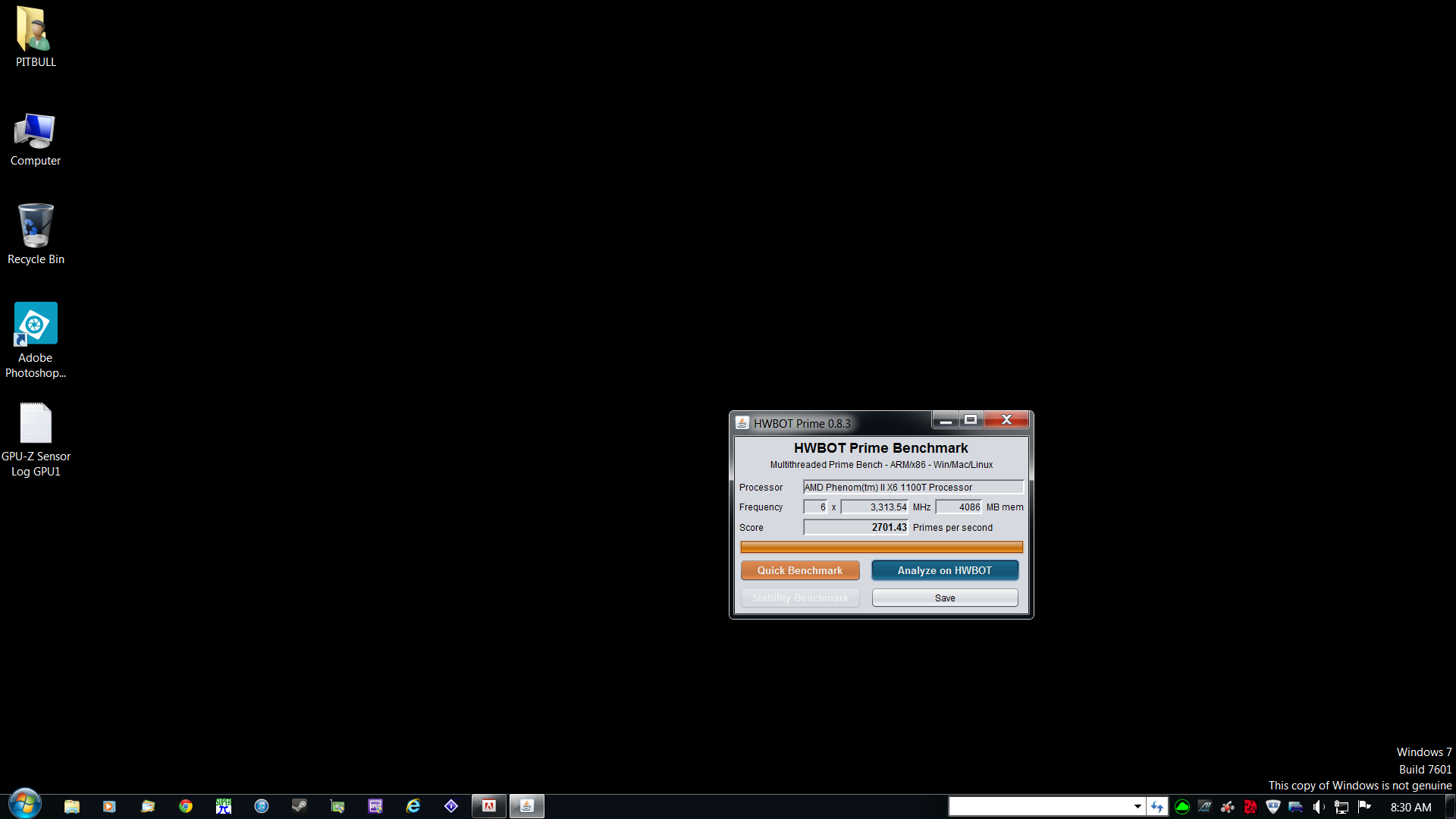Click into the taskbar address input field
Image resolution: width=1456 pixels, height=819 pixels.
click(x=1040, y=807)
